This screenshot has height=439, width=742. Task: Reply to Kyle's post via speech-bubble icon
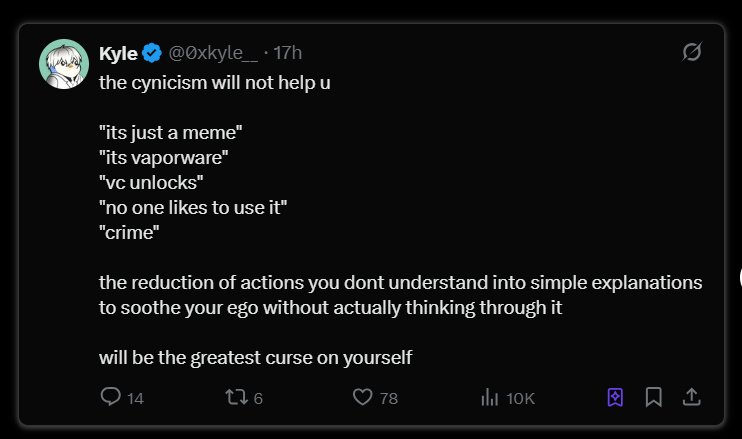tap(111, 397)
